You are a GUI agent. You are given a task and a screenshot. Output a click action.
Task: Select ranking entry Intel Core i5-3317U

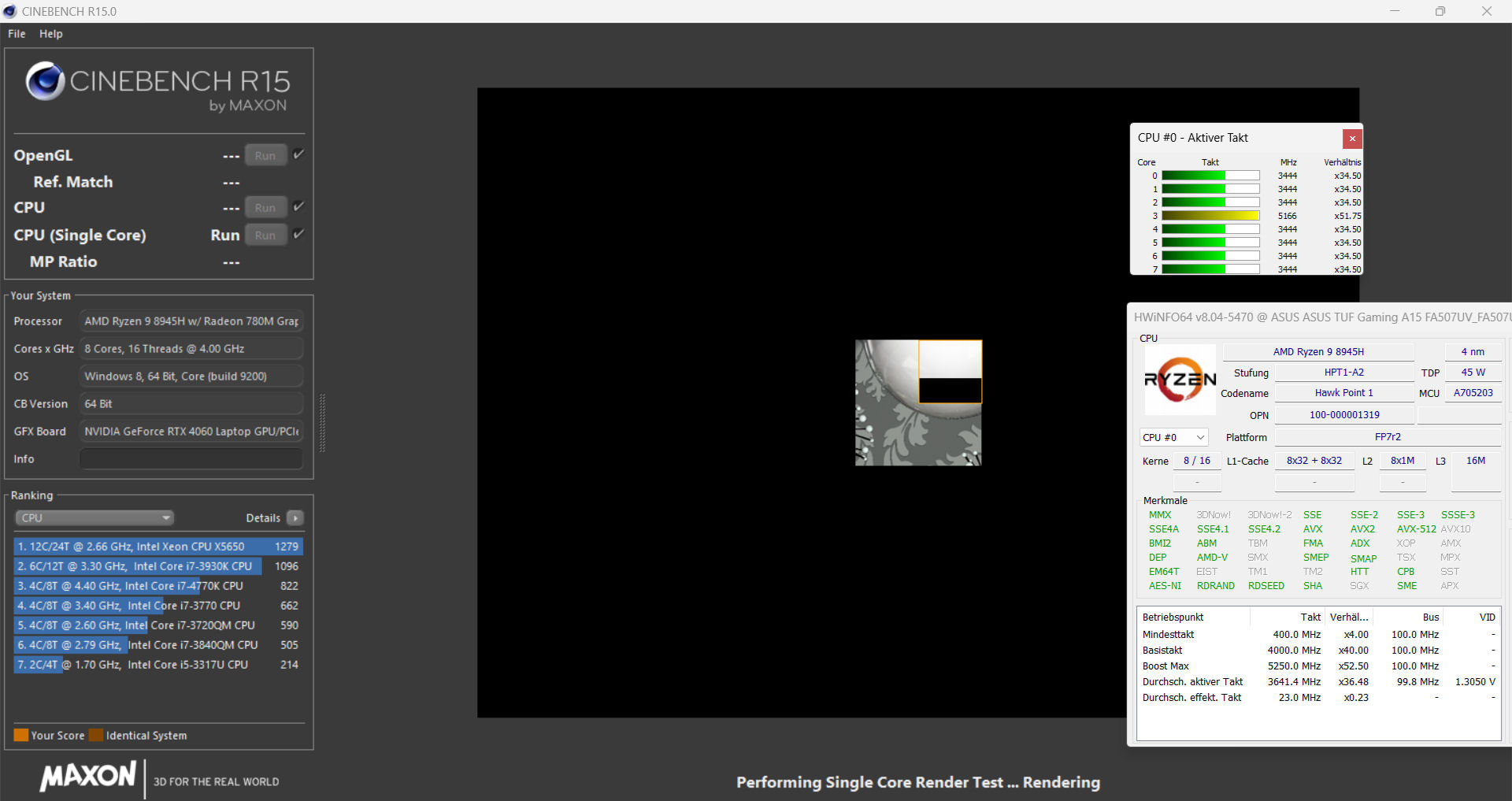tap(157, 665)
